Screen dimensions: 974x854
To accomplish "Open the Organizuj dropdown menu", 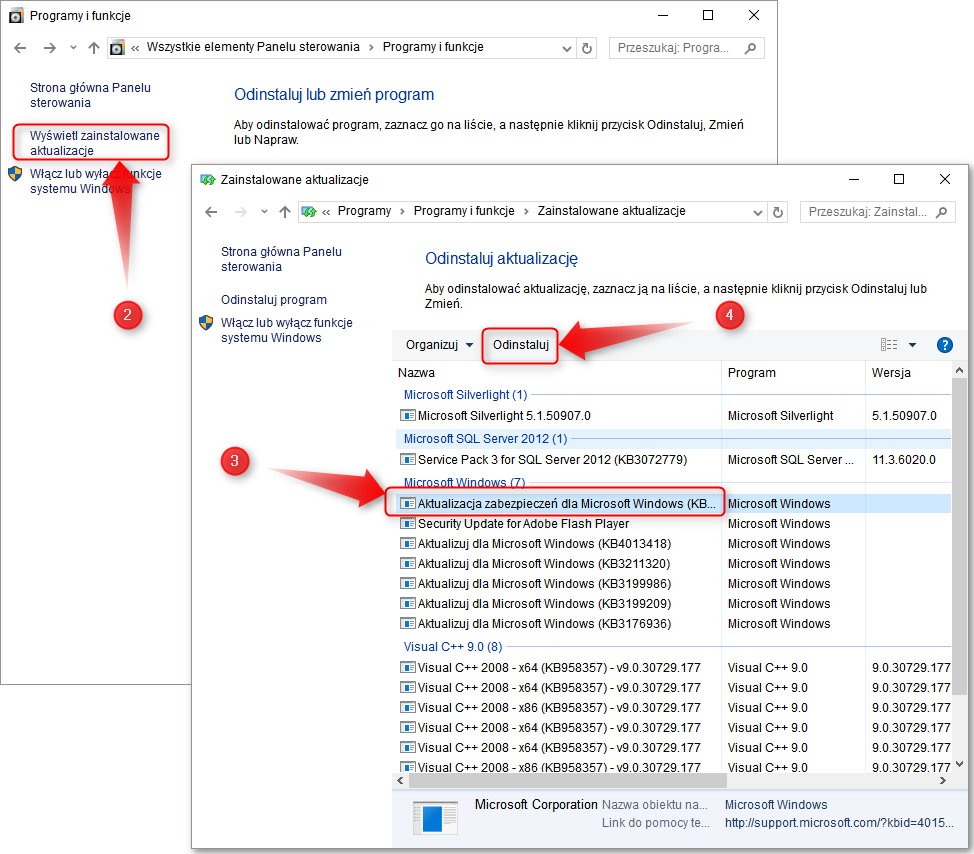I will coord(439,345).
